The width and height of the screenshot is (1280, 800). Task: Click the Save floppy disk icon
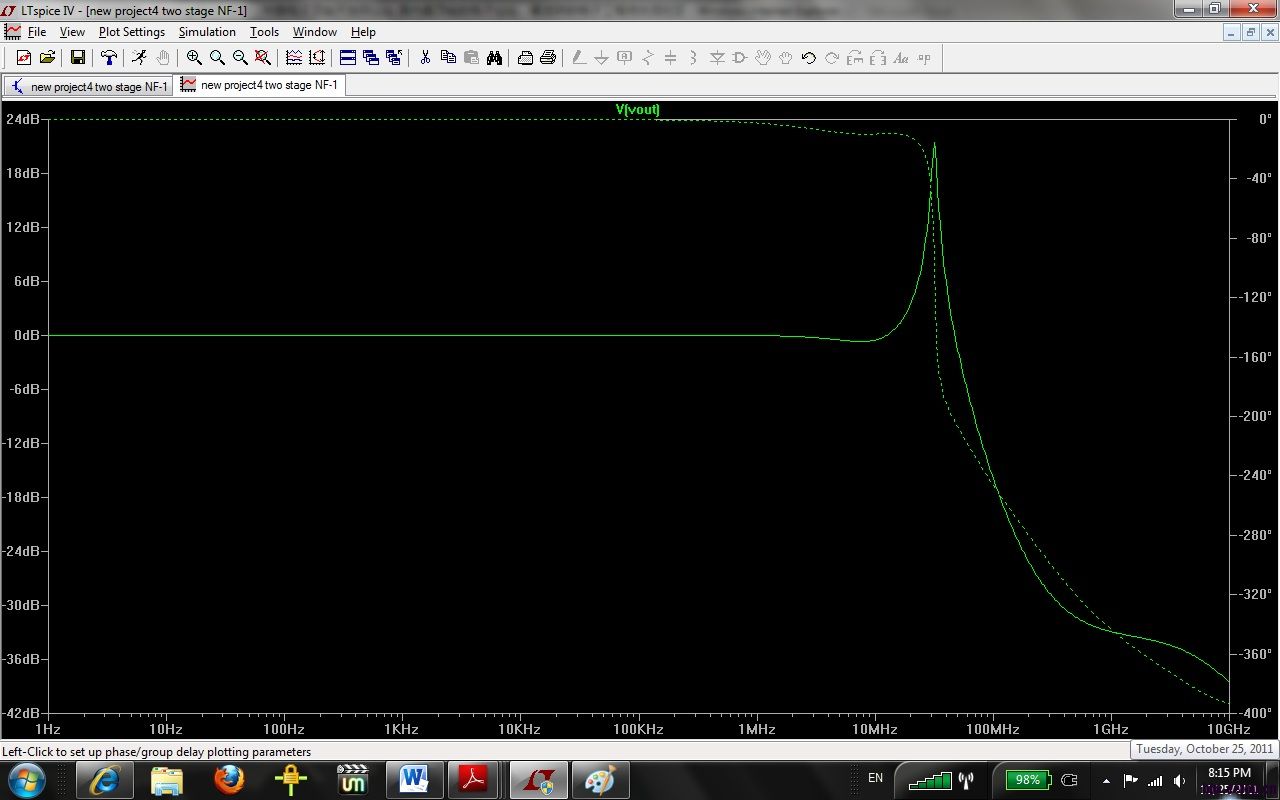(x=77, y=58)
